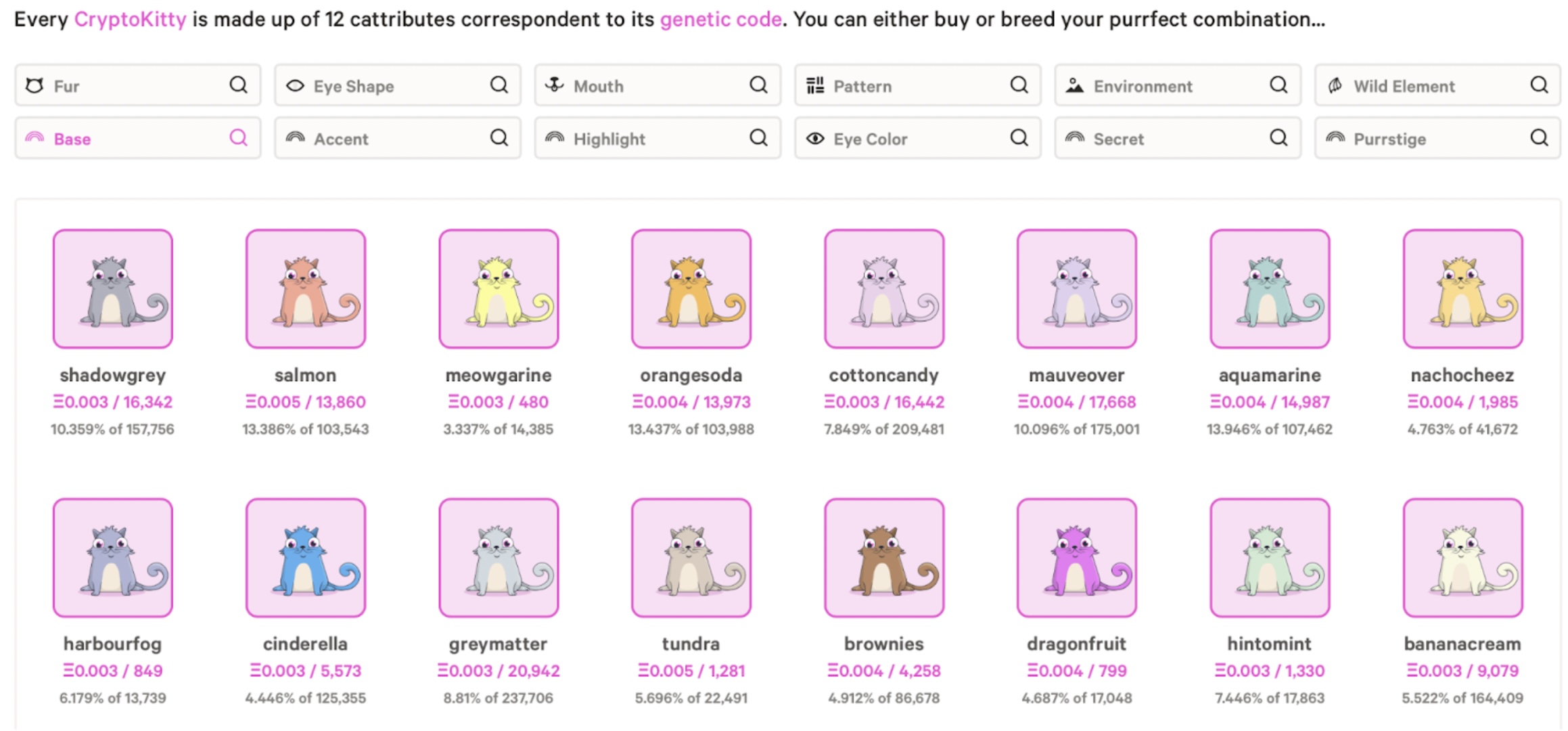This screenshot has width=1568, height=731.
Task: Click the bananacream name label
Action: click(x=1462, y=644)
